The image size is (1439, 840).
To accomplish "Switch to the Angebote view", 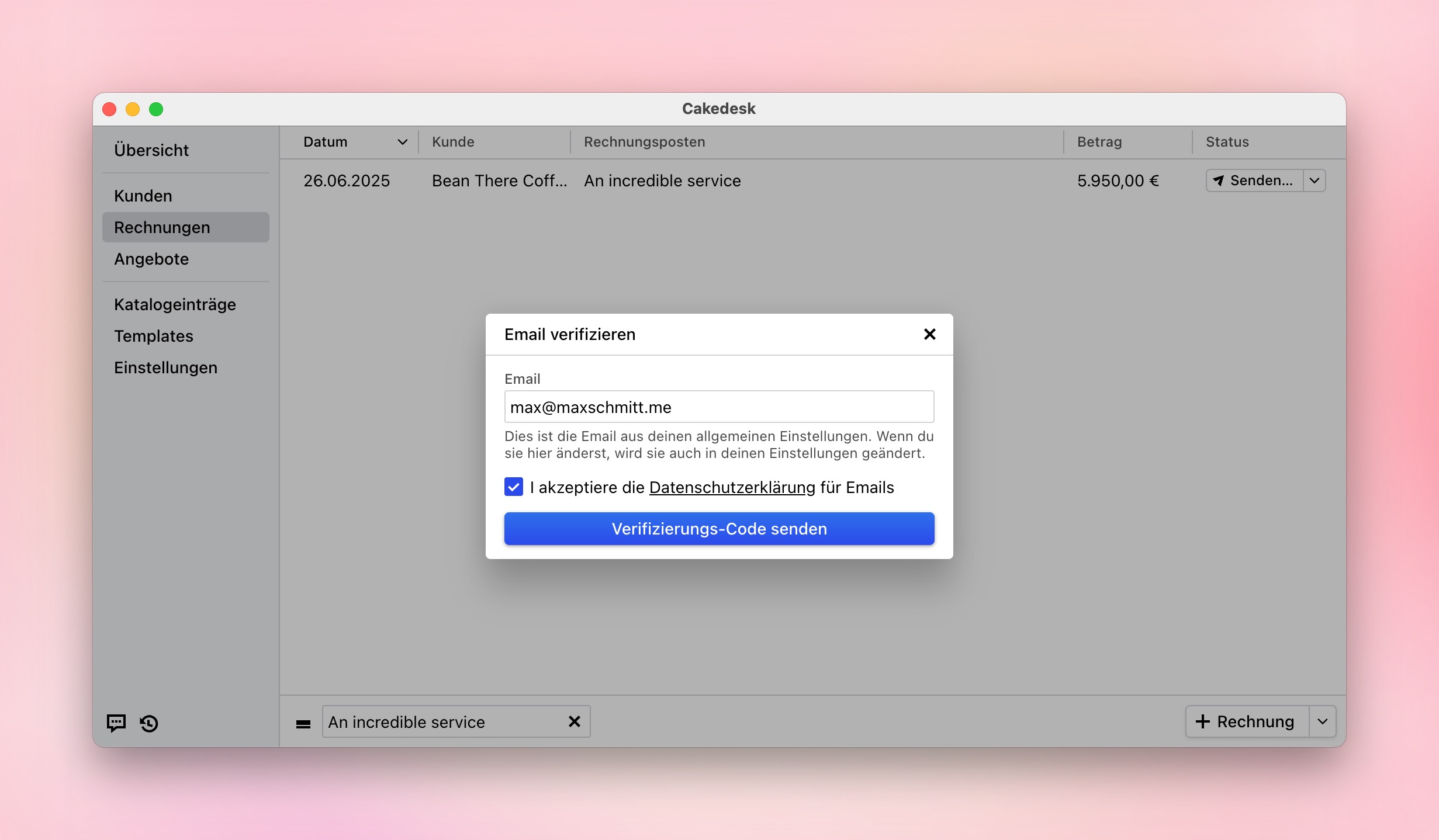I will click(x=151, y=259).
